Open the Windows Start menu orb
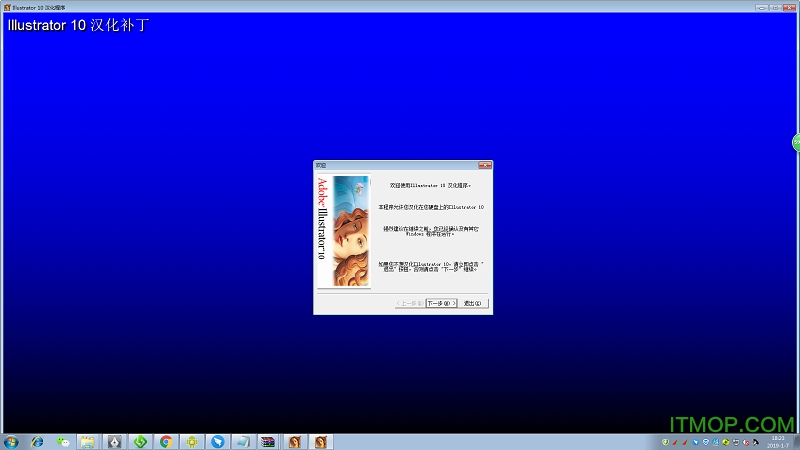Screen dimensions: 800x450 [11, 442]
